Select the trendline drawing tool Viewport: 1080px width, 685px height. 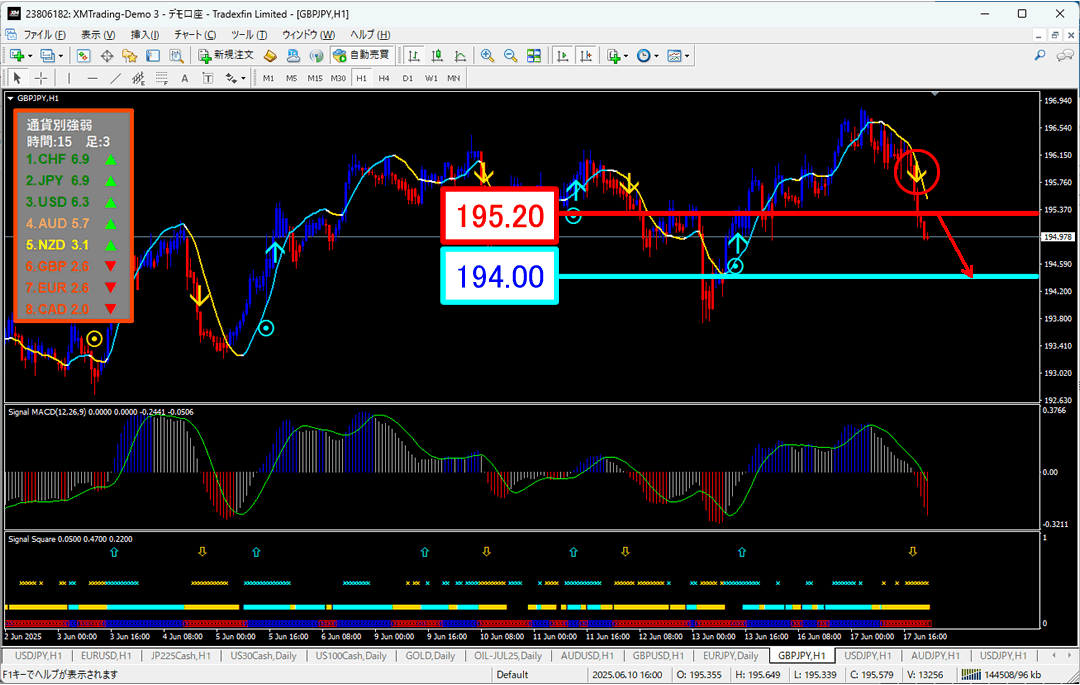115,78
